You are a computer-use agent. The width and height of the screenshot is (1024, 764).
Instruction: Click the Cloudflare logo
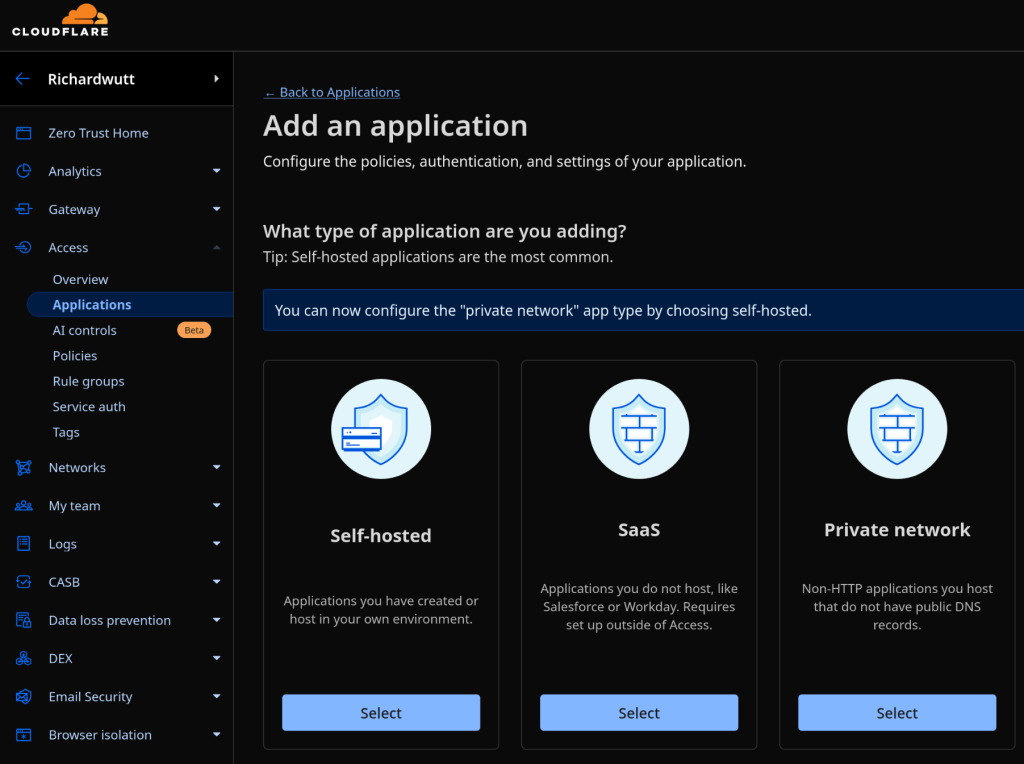60,21
